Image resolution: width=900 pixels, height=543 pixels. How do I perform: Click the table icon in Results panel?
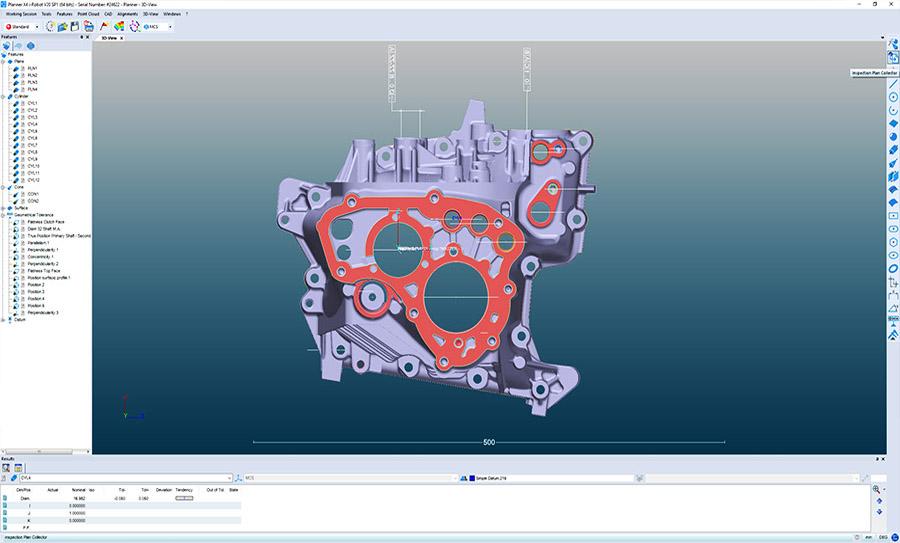click(18, 468)
